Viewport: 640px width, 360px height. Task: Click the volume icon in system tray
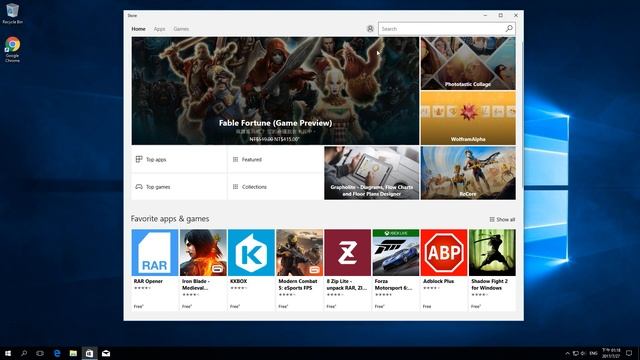583,353
